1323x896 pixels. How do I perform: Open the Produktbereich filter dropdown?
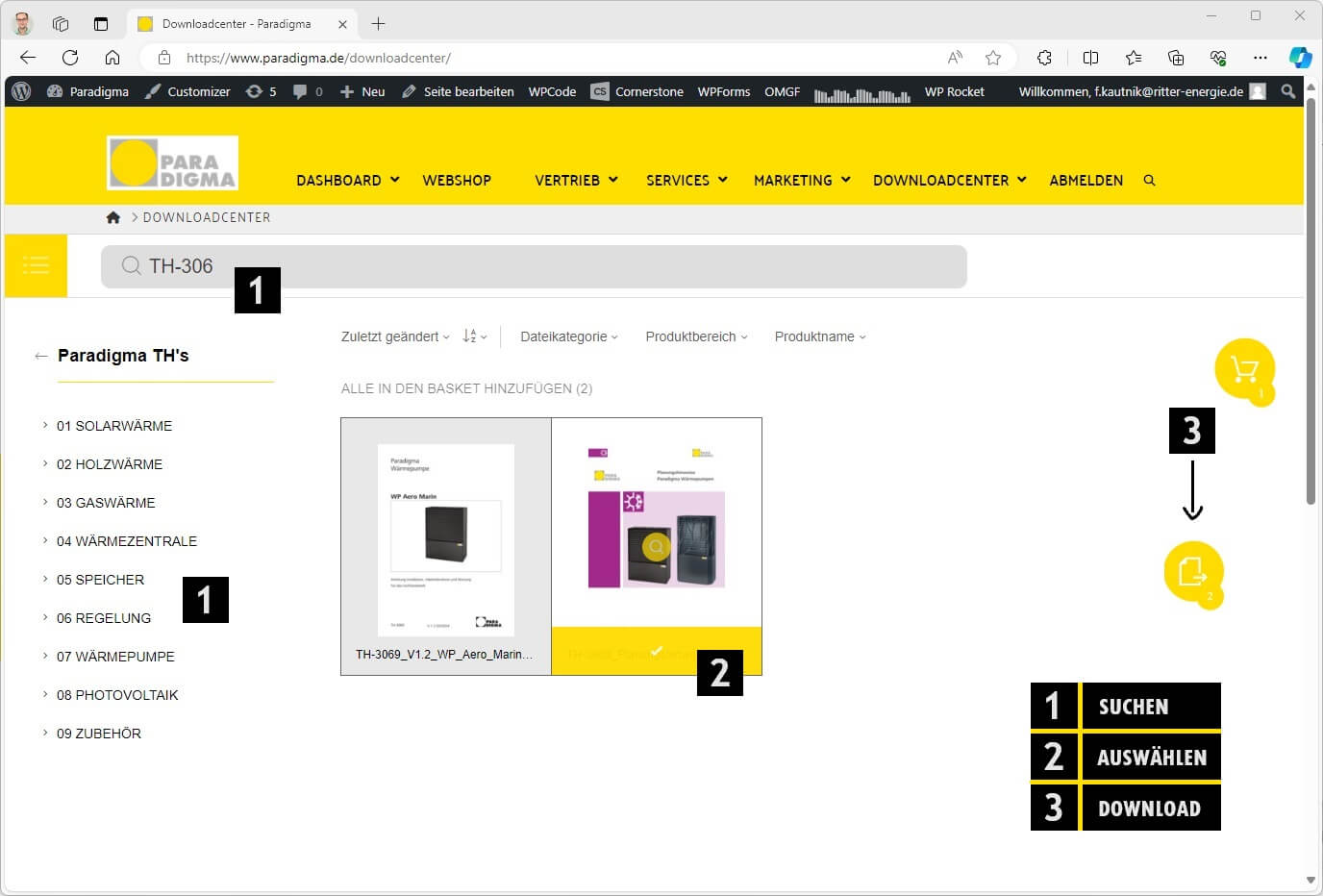pos(696,336)
